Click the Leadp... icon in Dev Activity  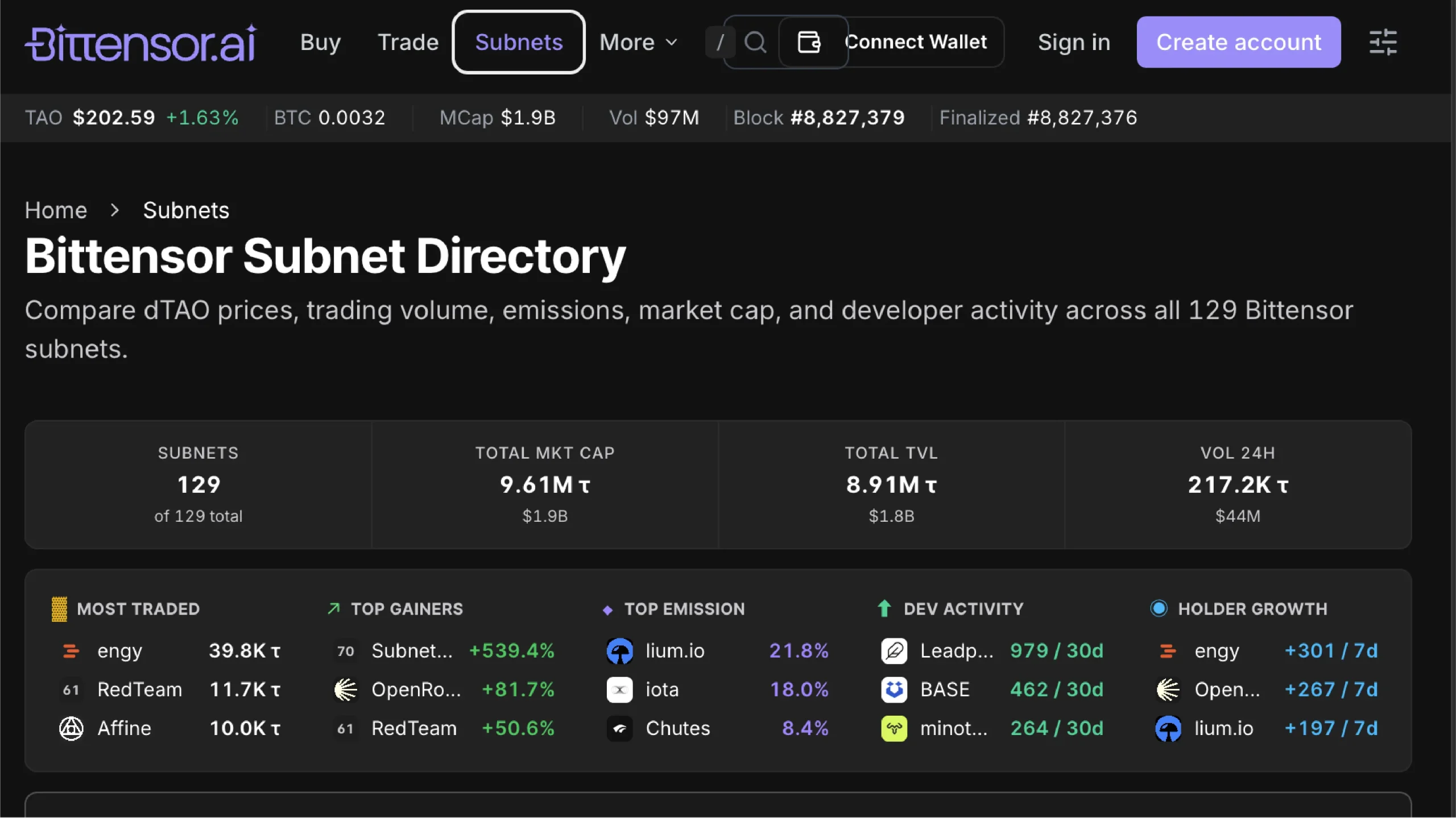[x=894, y=650]
